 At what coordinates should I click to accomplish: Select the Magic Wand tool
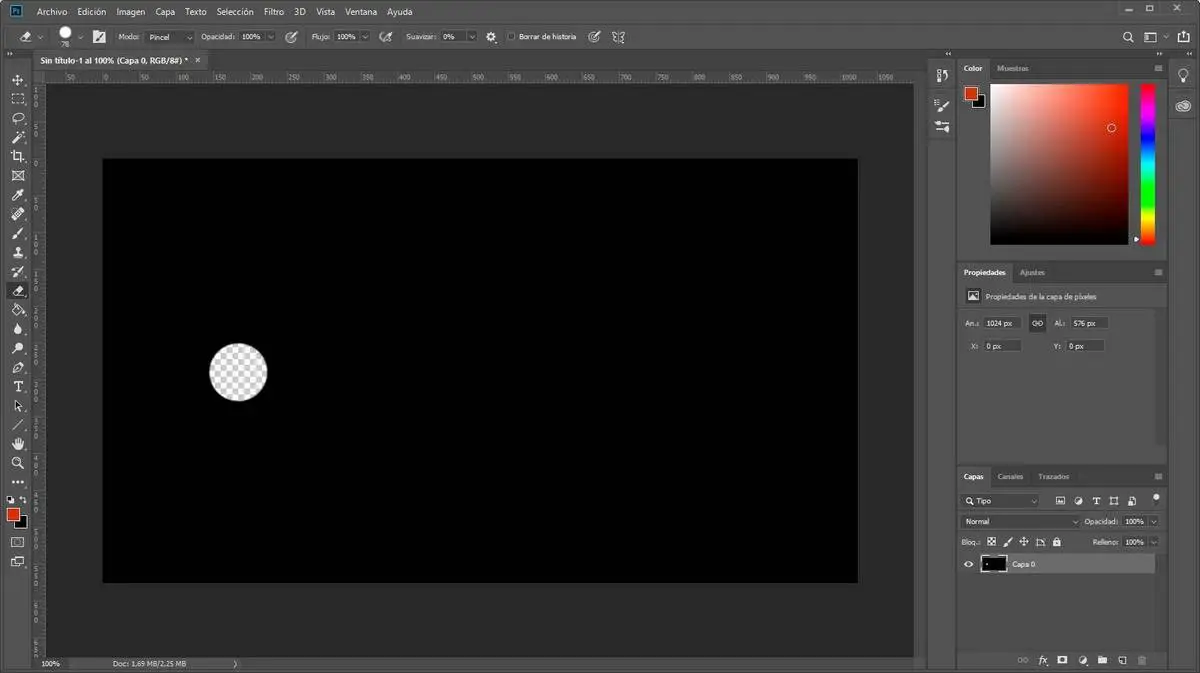click(17, 137)
